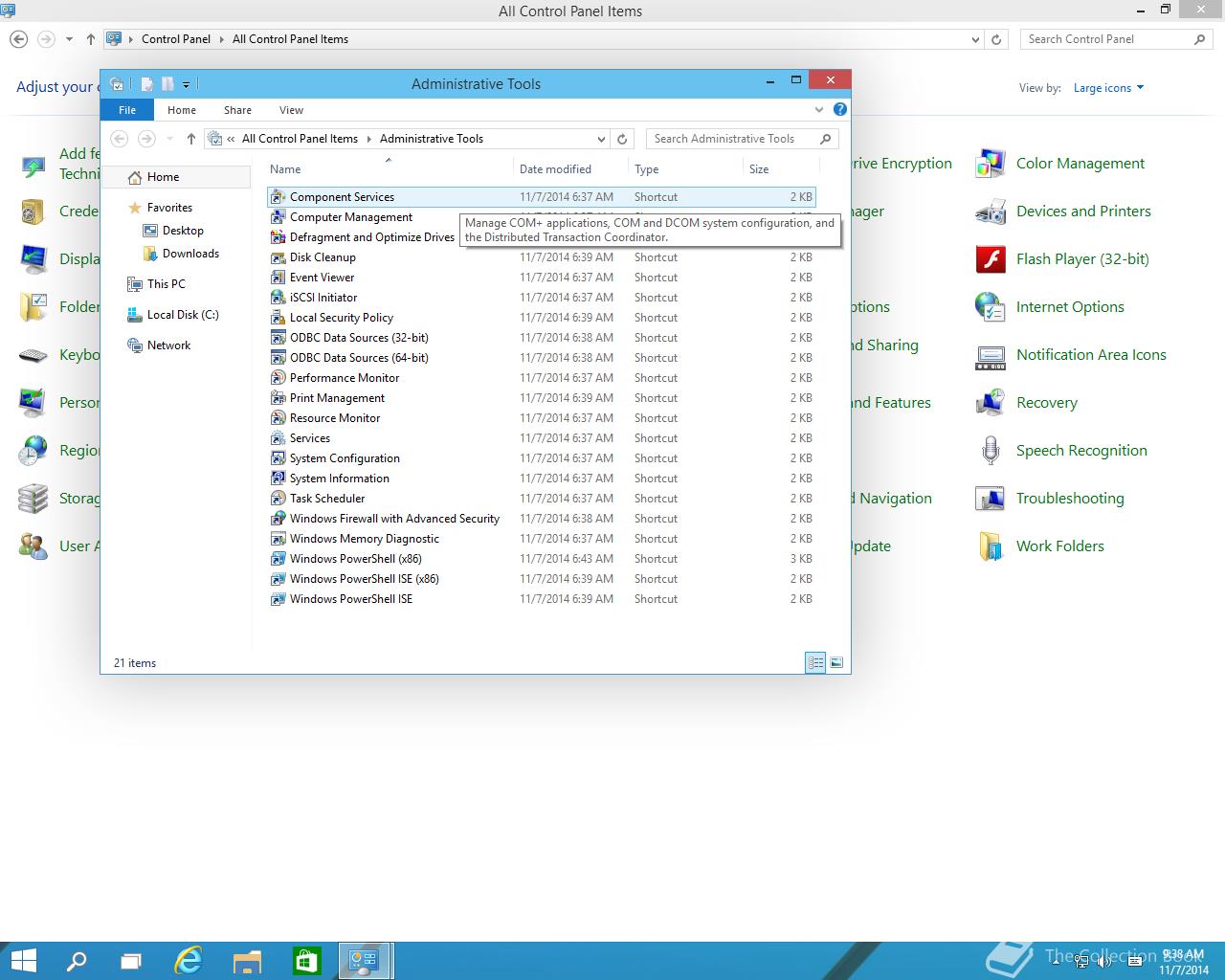The image size is (1225, 980).
Task: Open Flash Player (32-bit) icon
Action: [990, 259]
